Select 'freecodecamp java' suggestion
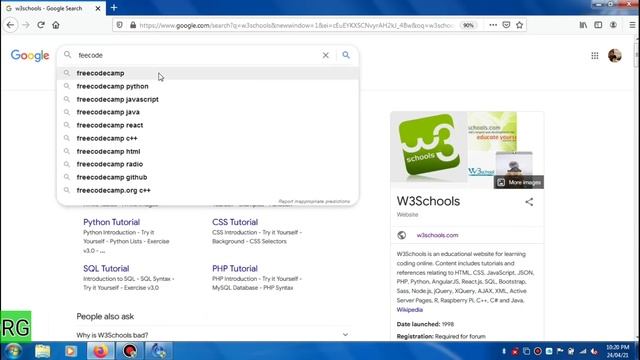 [x=208, y=112]
